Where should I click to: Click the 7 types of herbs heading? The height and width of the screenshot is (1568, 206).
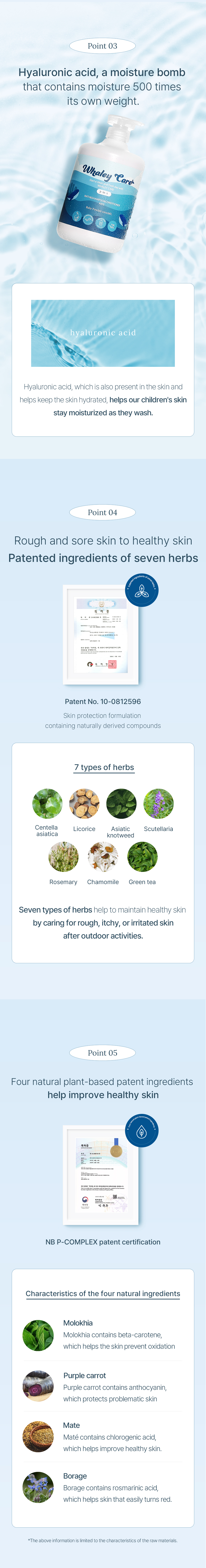click(104, 768)
